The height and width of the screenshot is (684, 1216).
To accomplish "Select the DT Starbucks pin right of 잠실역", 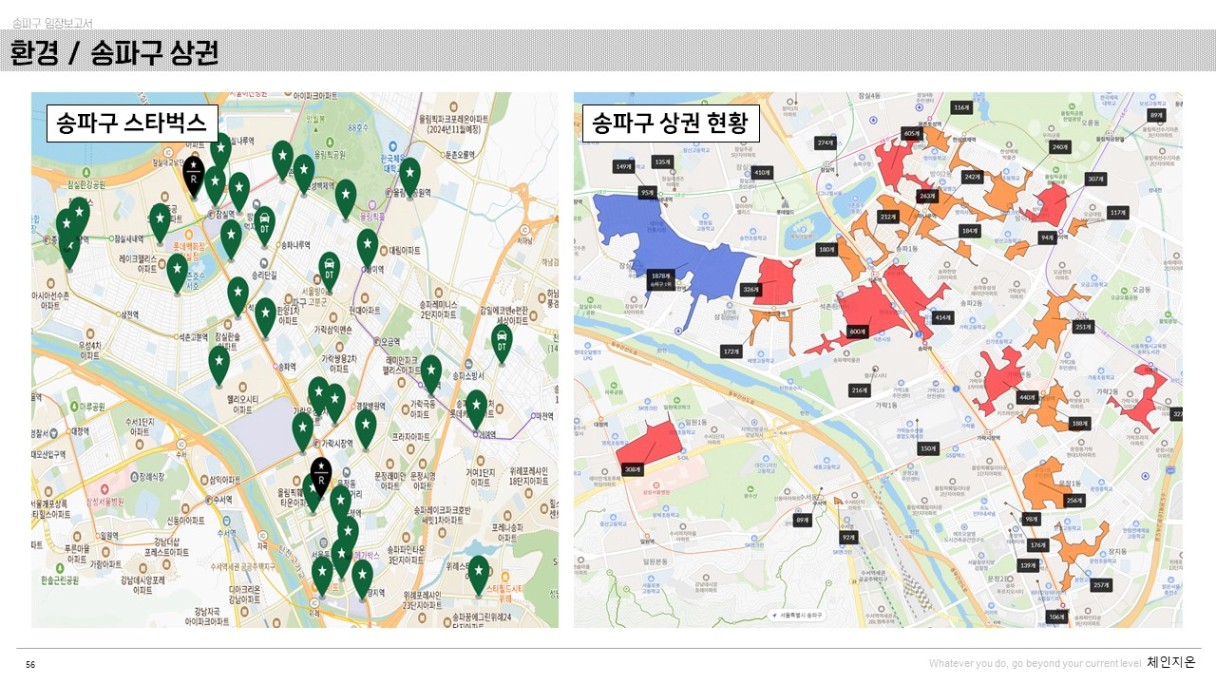I will pos(264,224).
